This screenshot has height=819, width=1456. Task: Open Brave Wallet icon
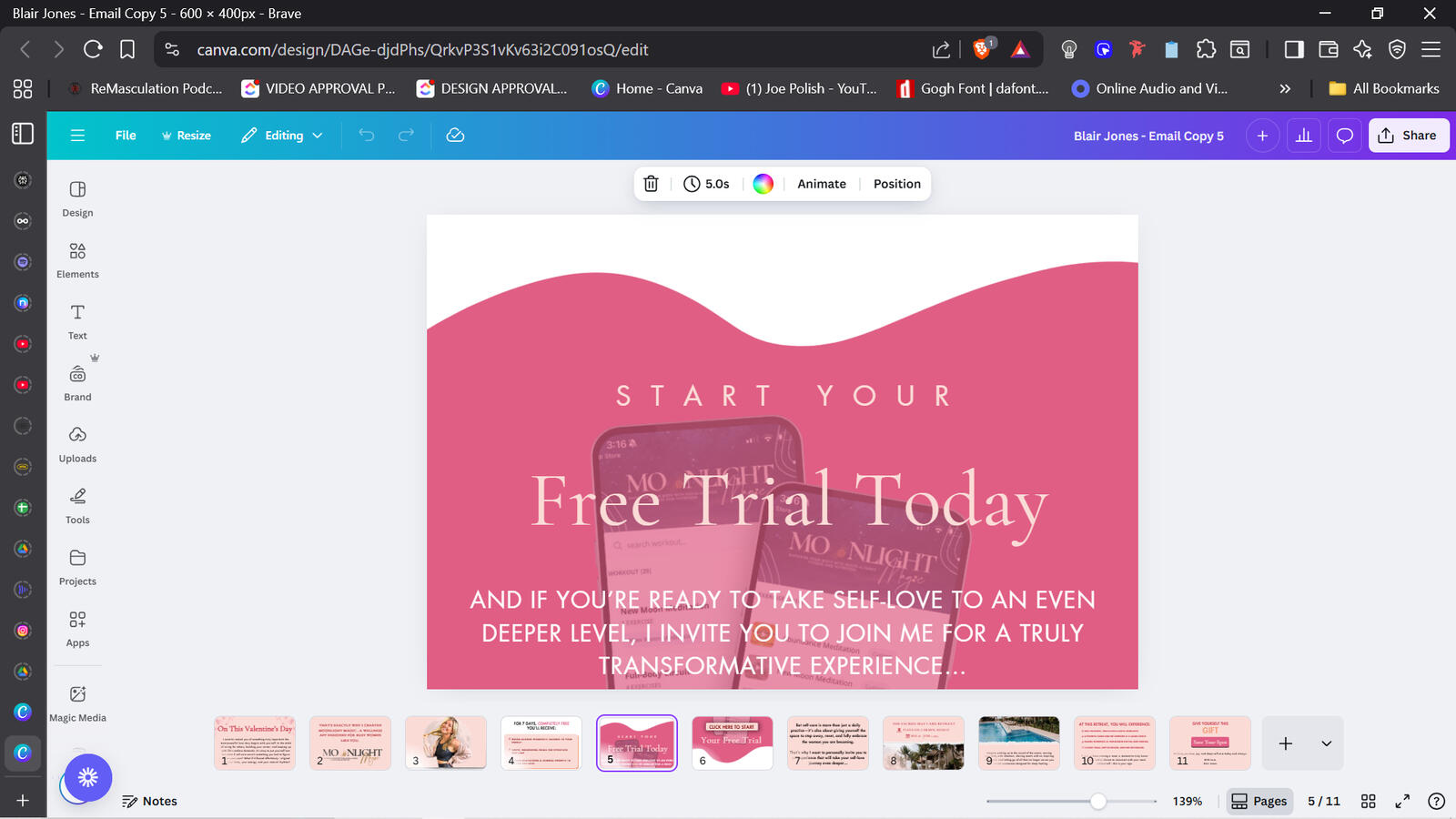1328,49
